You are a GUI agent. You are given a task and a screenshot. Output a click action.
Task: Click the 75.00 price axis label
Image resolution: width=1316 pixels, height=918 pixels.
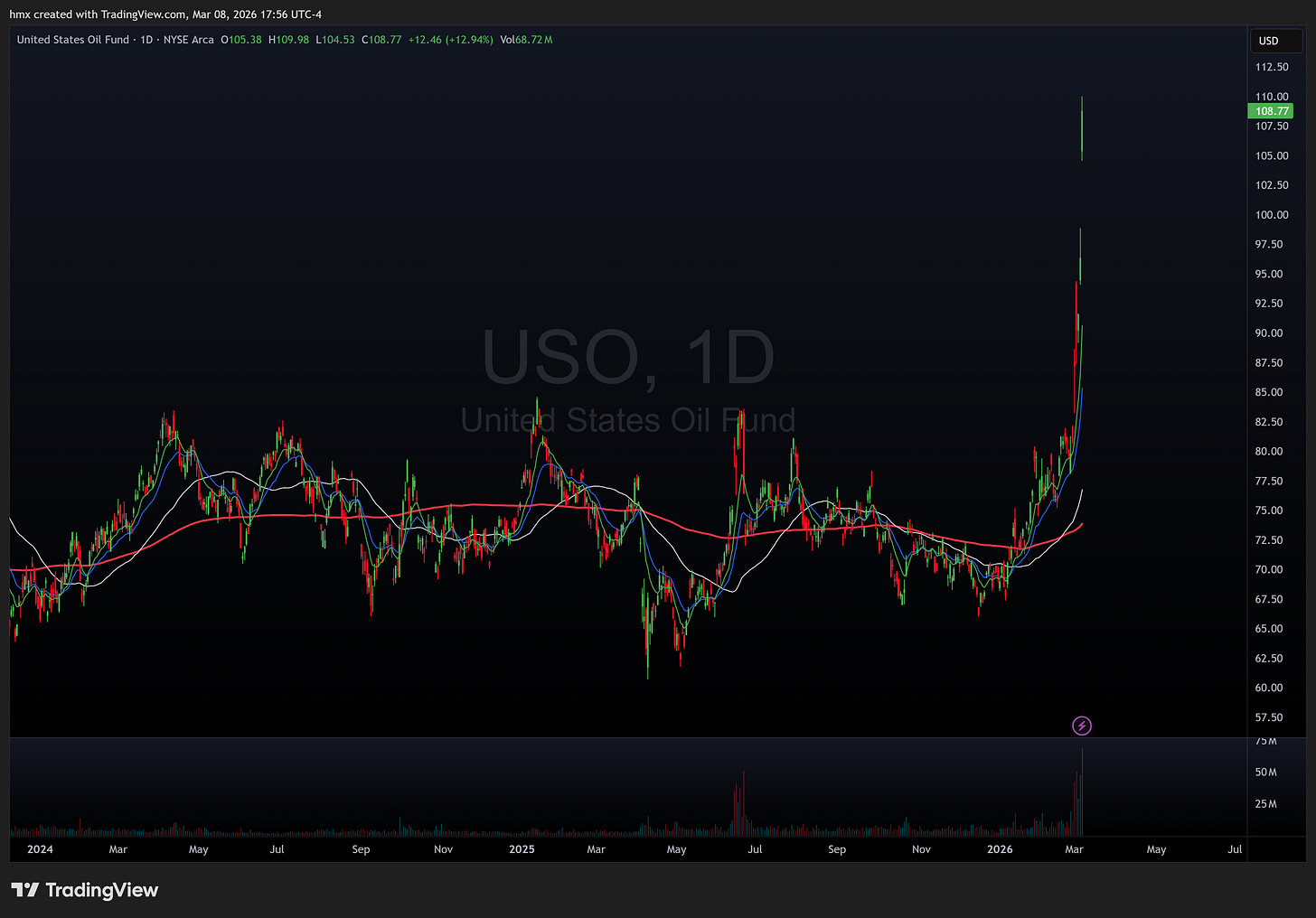click(1269, 511)
